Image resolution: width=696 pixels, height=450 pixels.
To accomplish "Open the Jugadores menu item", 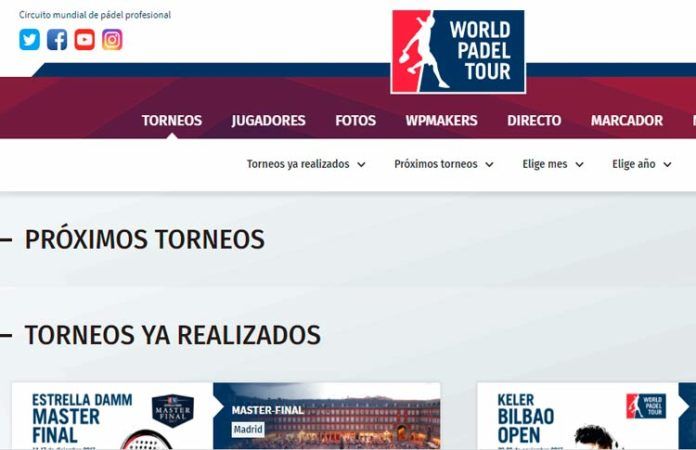I will 269,120.
